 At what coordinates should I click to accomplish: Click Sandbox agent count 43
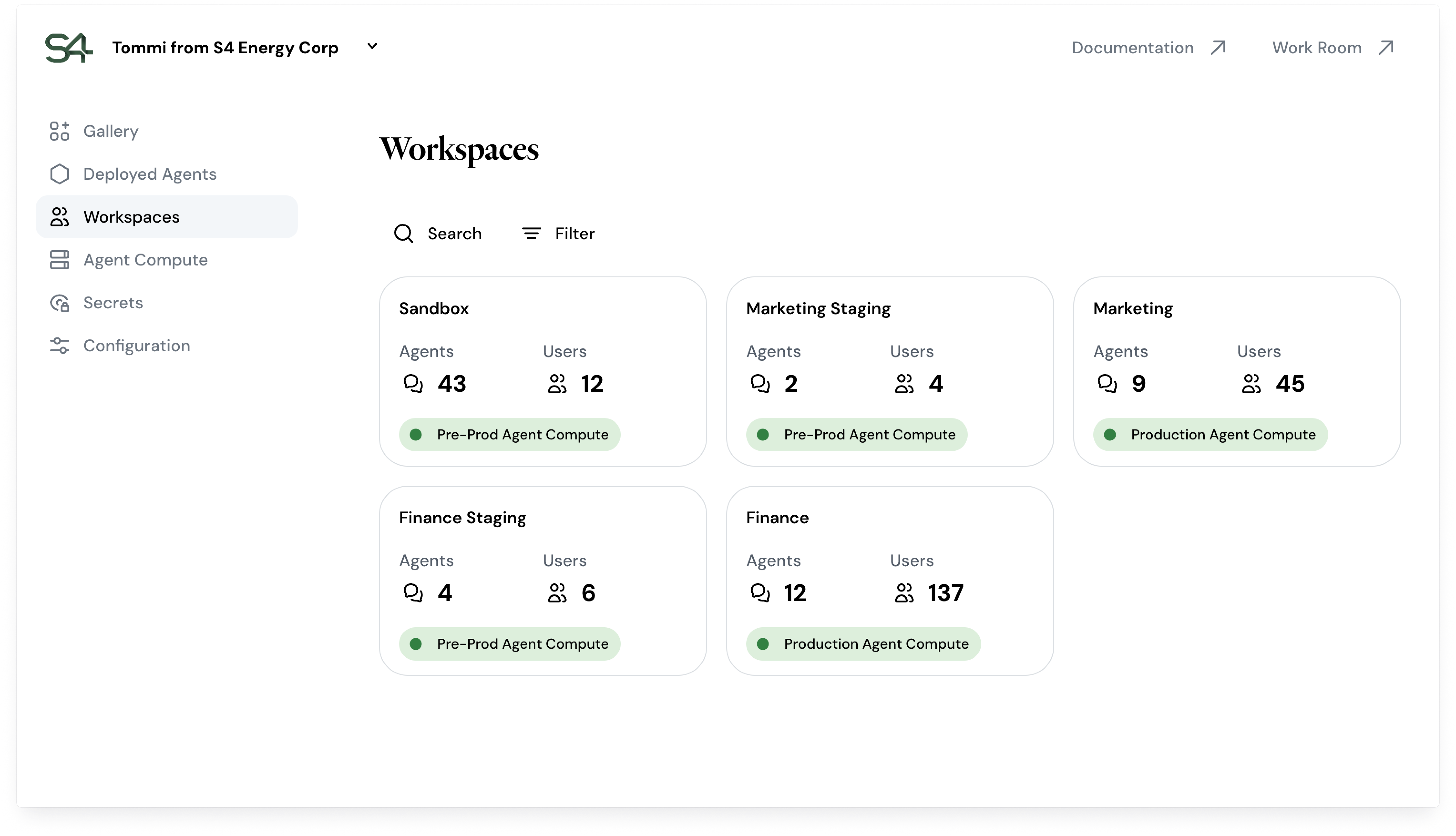click(x=452, y=383)
